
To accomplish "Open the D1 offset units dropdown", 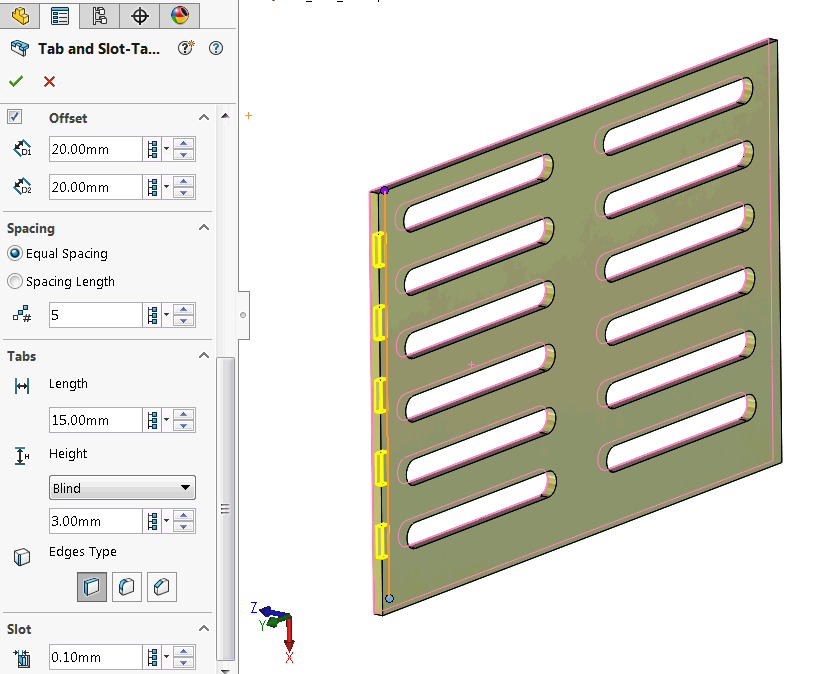I will click(166, 149).
